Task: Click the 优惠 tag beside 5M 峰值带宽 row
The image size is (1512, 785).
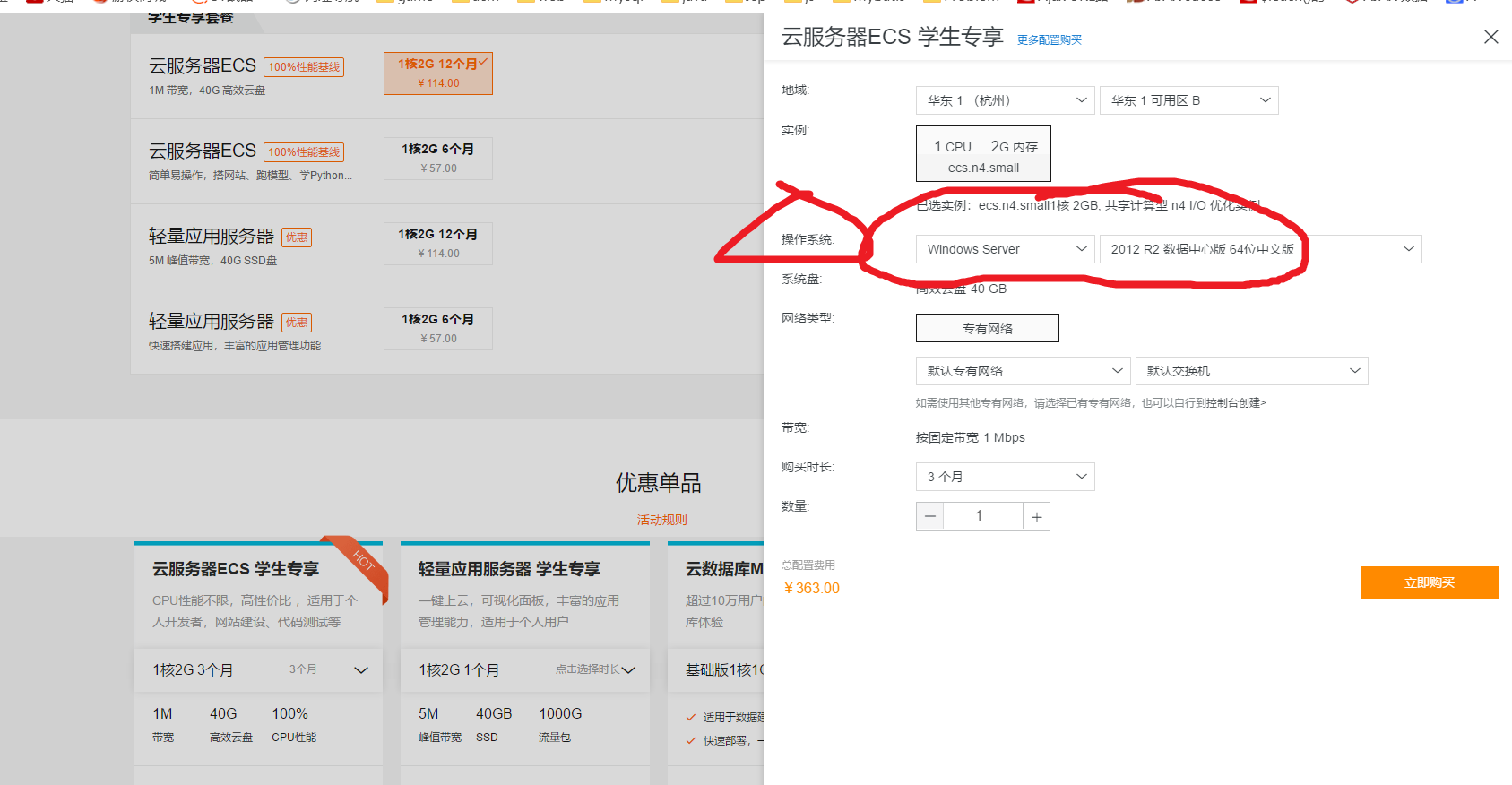Action: pyautogui.click(x=297, y=237)
